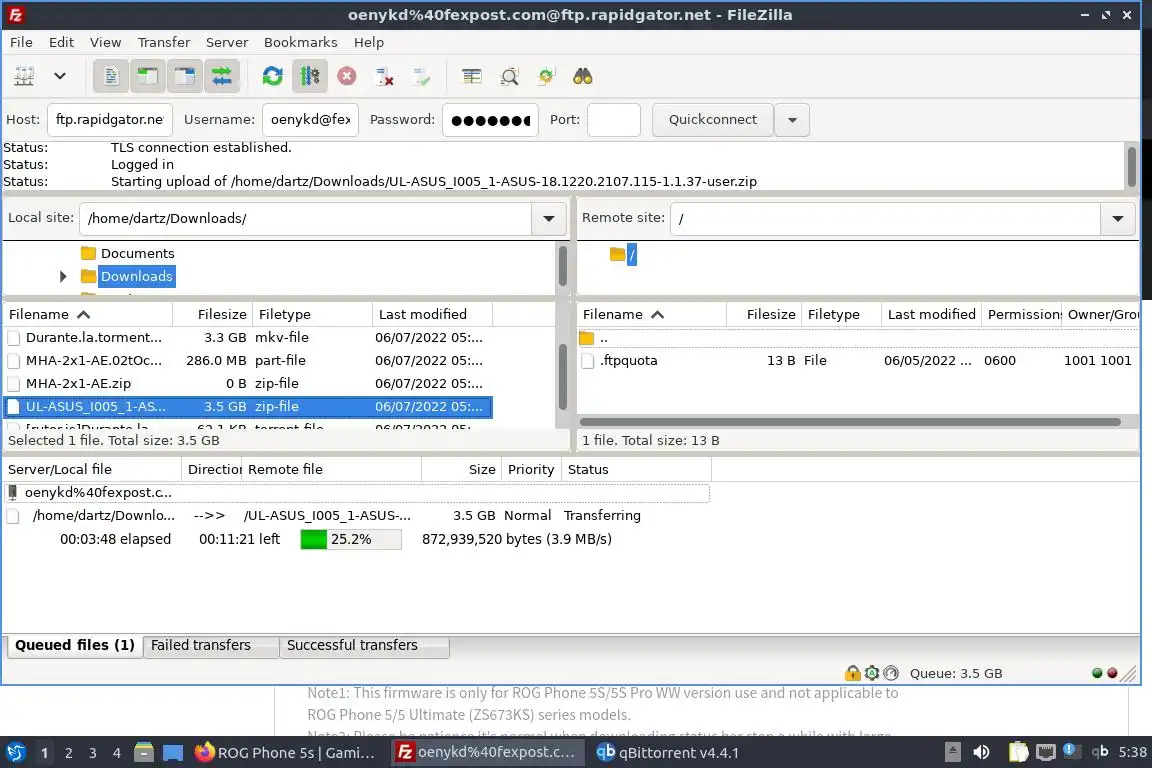
Task: Expand the Remote site path dropdown
Action: 1117,218
